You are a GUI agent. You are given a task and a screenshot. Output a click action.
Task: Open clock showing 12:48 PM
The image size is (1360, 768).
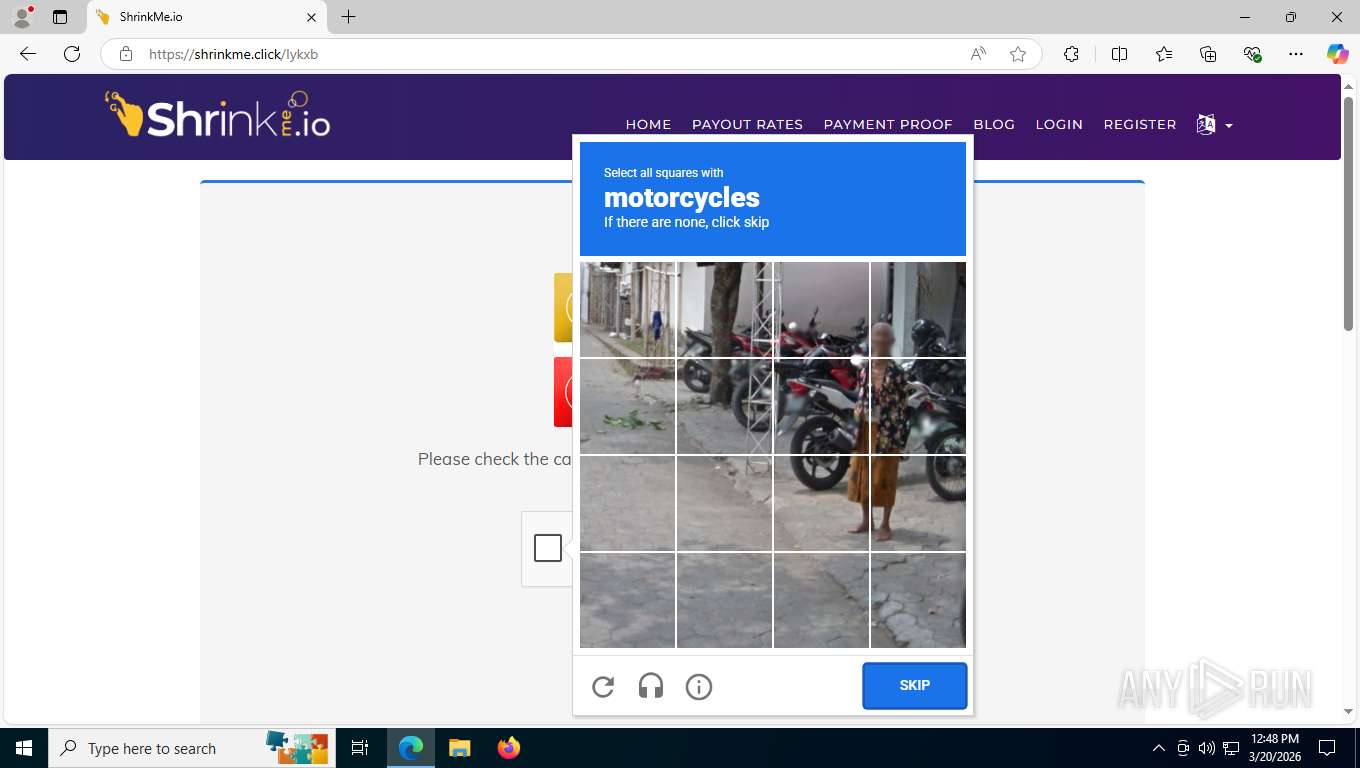(x=1275, y=748)
